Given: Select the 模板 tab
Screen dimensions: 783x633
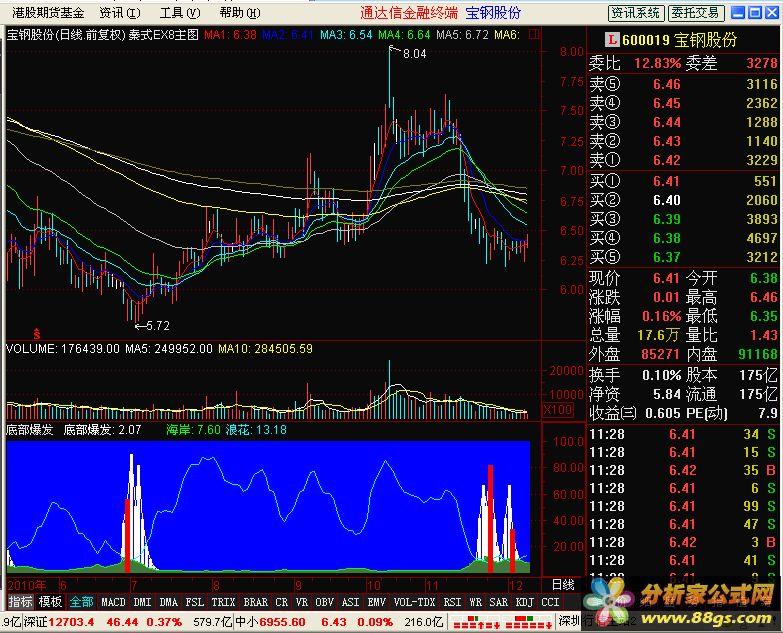Looking at the screenshot, I should tap(50, 602).
